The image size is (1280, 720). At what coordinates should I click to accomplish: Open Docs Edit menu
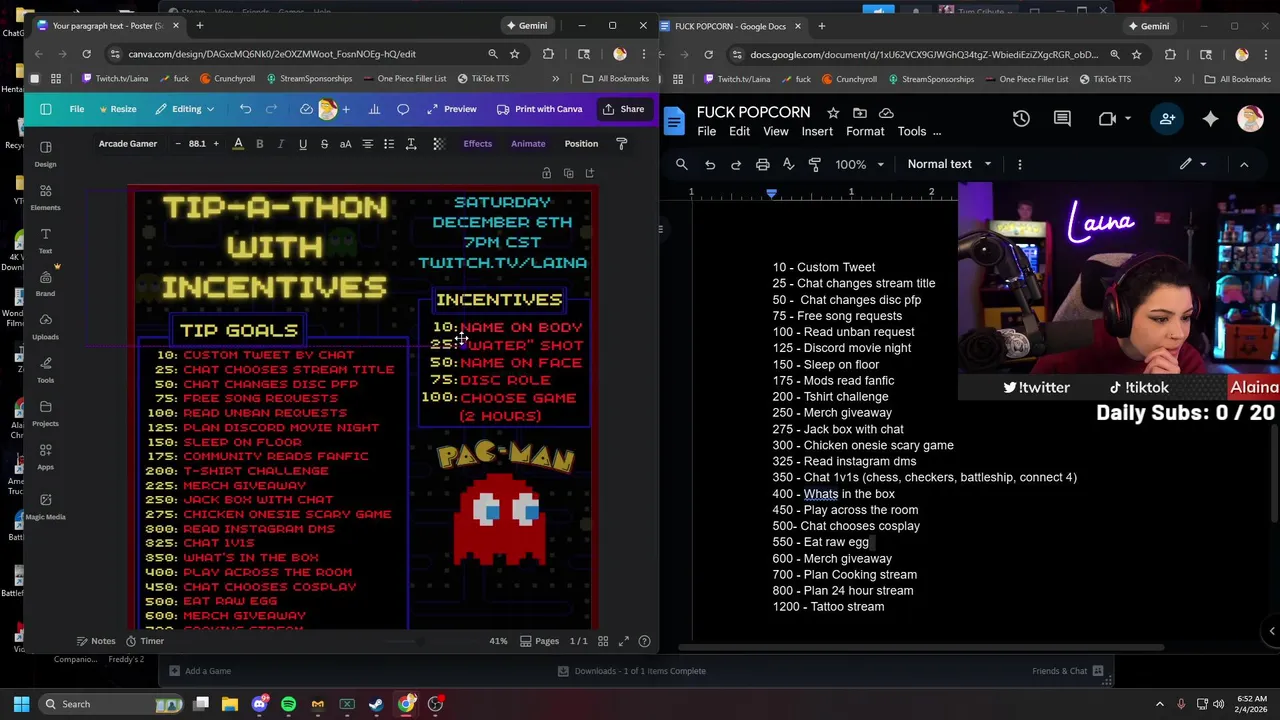[739, 132]
